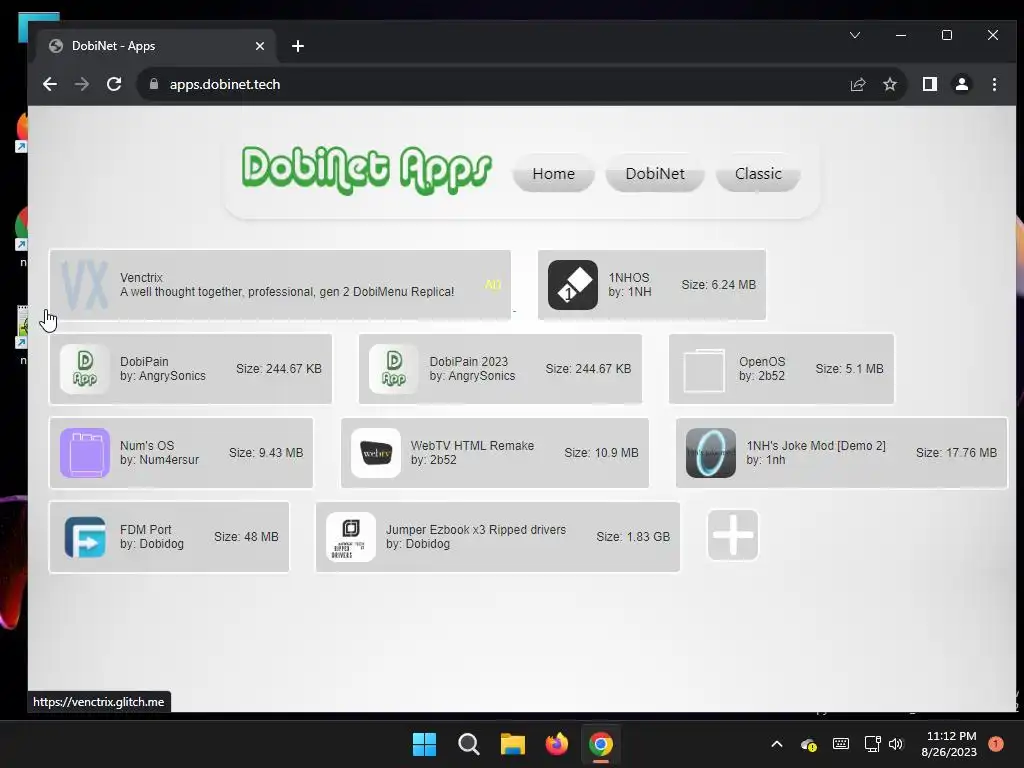Click the Chrome profile avatar icon
The width and height of the screenshot is (1024, 768).
[x=962, y=84]
